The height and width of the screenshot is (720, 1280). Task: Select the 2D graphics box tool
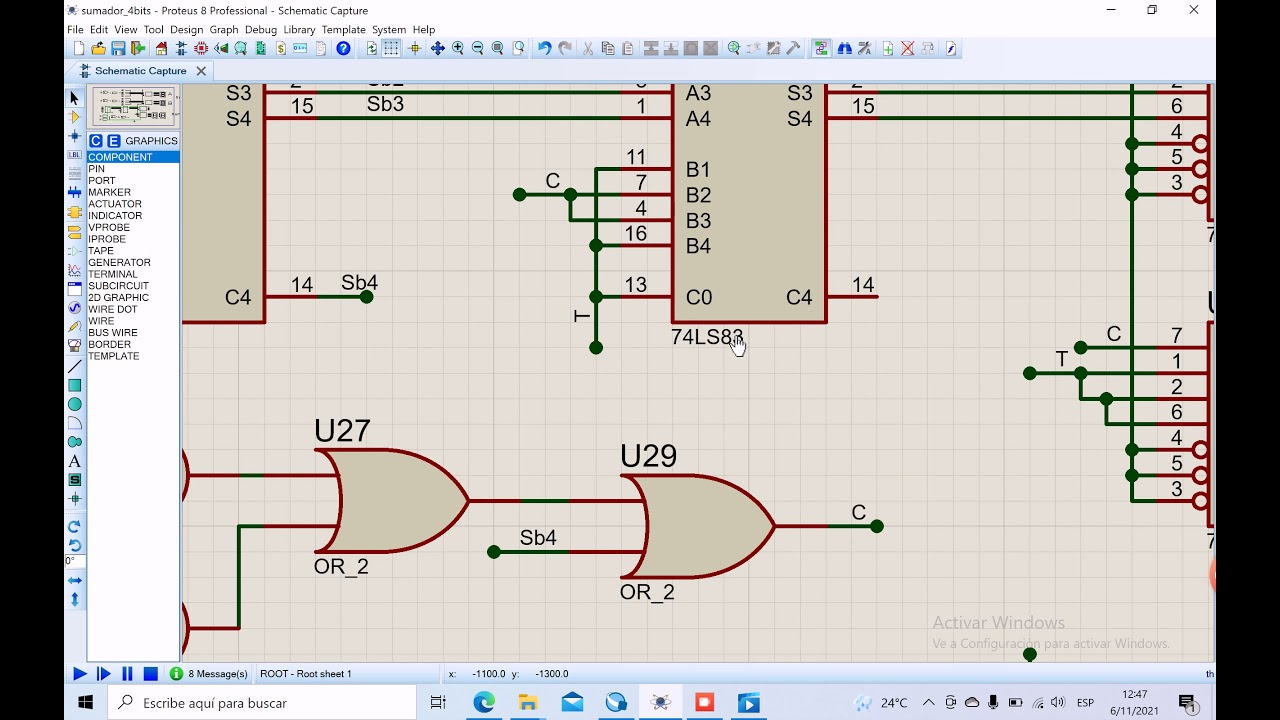tap(74, 386)
